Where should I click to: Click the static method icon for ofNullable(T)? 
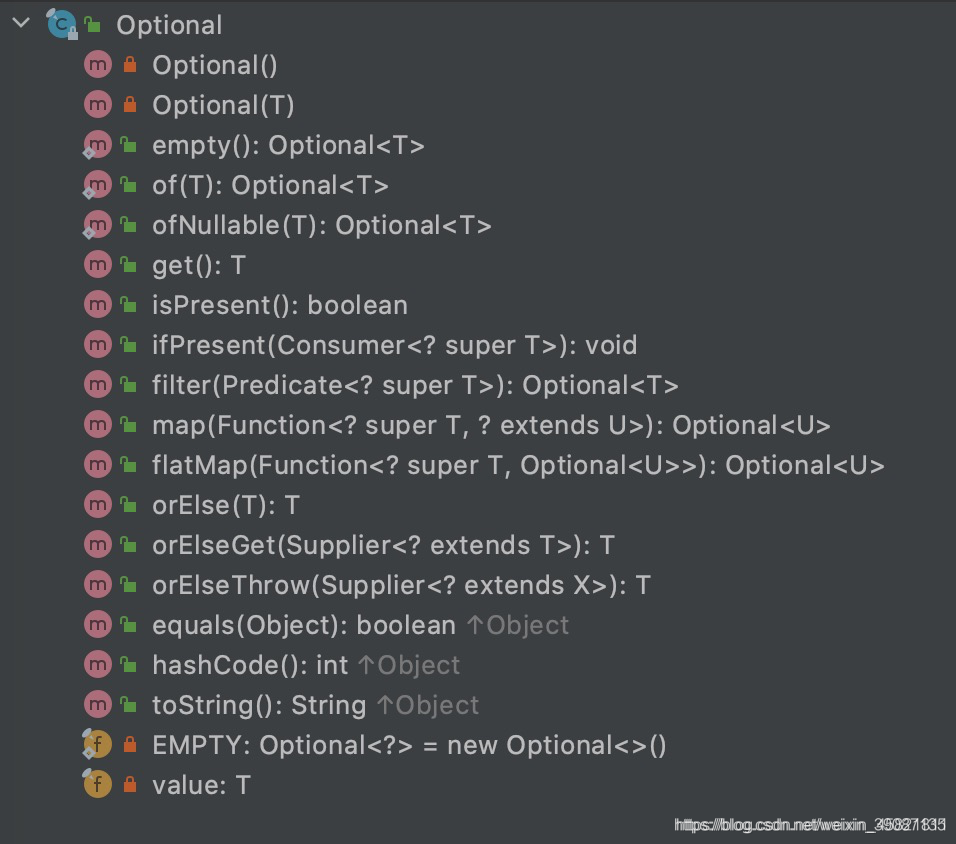[97, 224]
